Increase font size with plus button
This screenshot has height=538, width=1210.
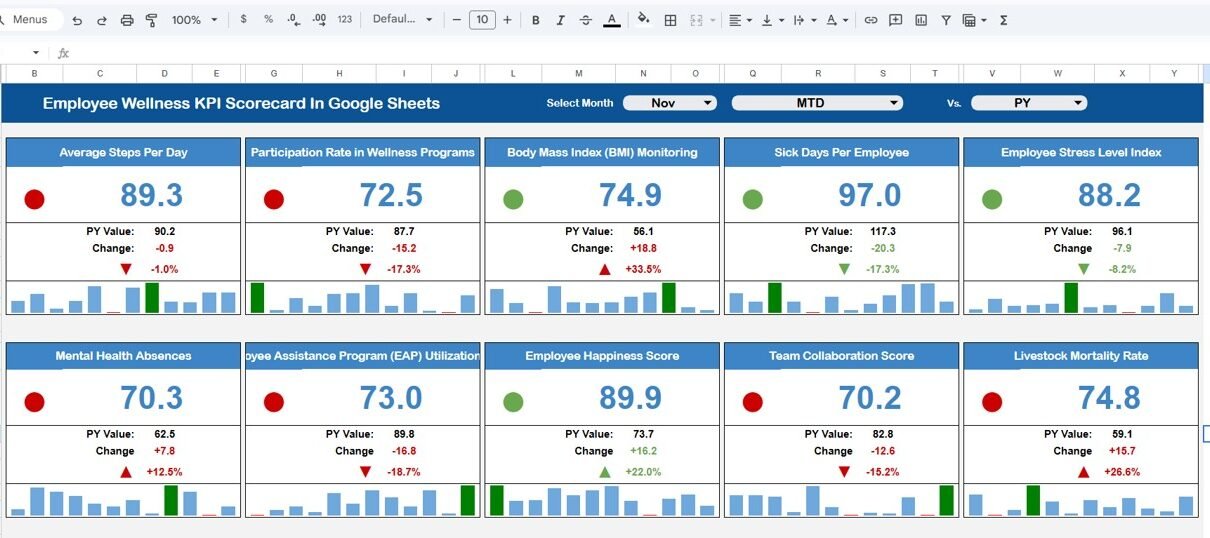[507, 20]
